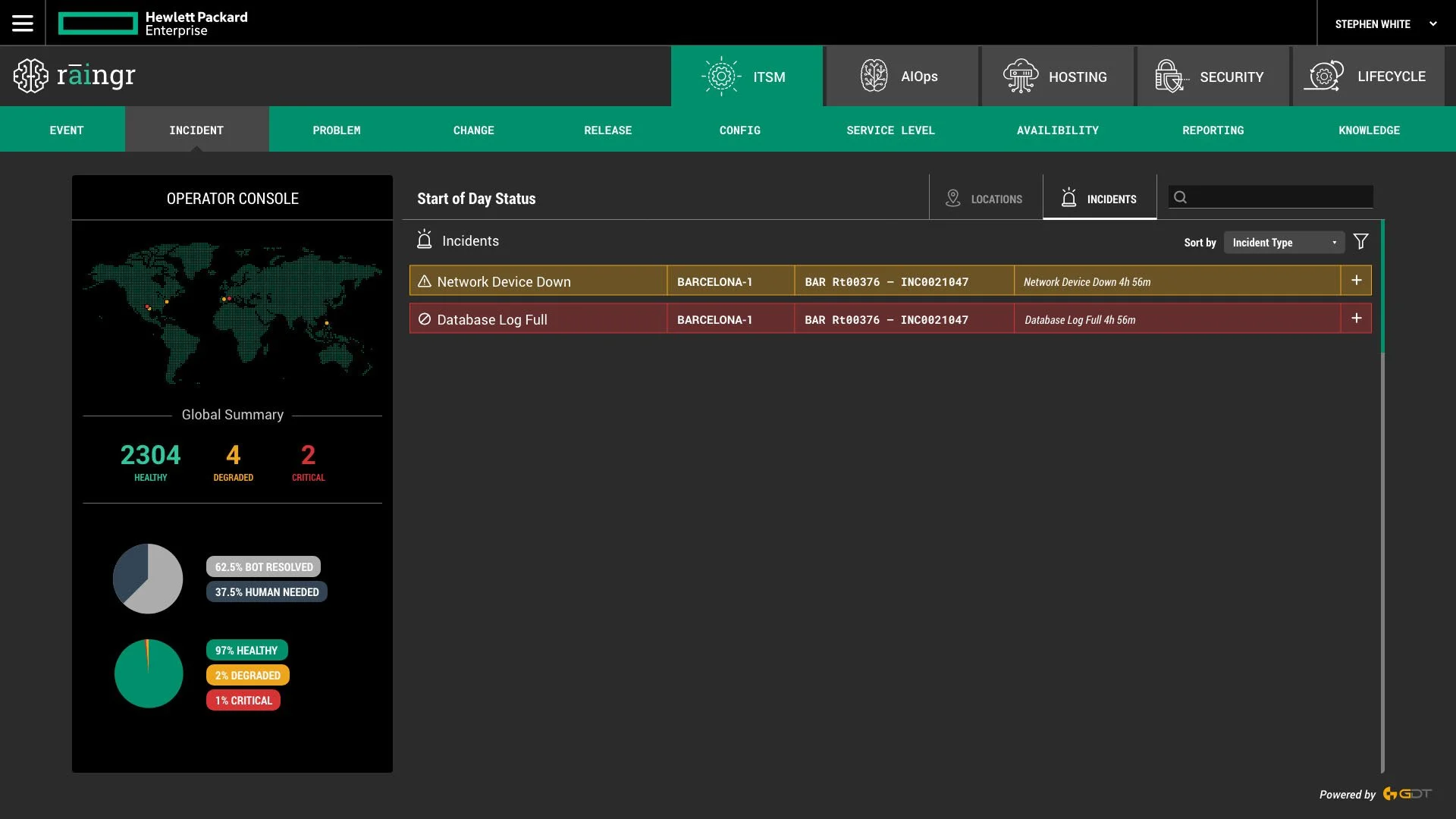1456x819 pixels.
Task: Click the 1% Critical legend badge
Action: [x=243, y=701]
